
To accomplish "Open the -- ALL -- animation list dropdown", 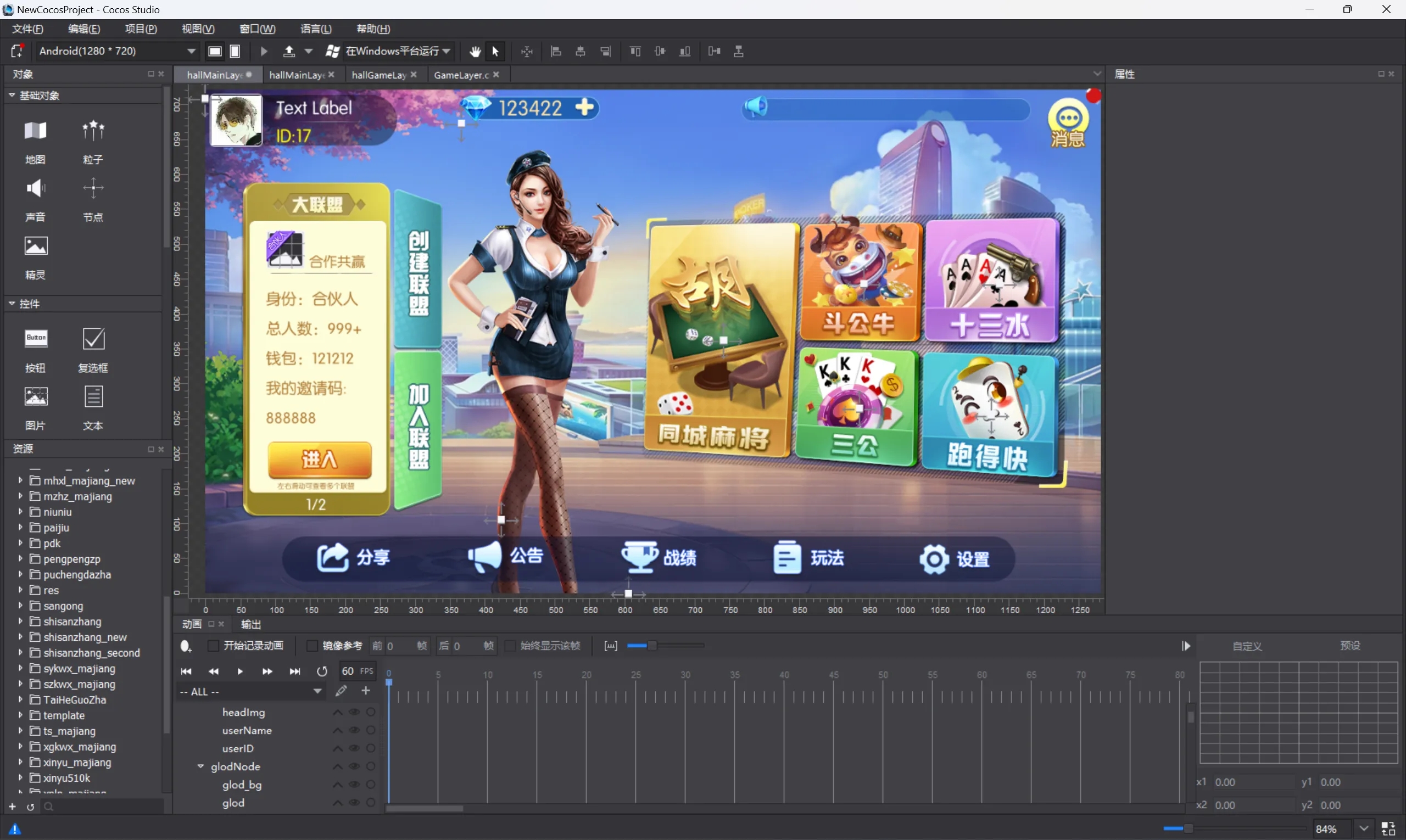I will [250, 692].
